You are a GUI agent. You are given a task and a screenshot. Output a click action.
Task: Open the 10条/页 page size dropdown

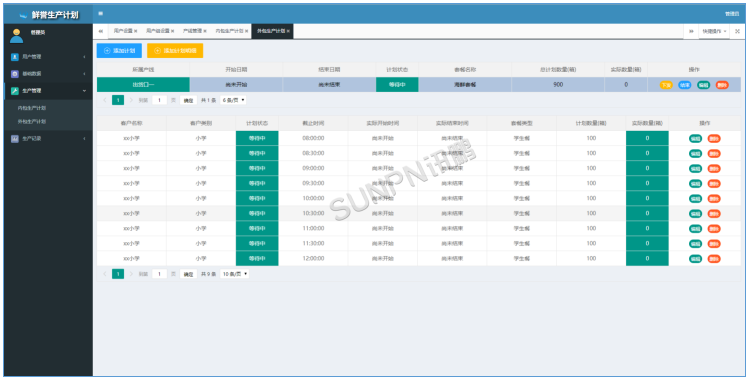tap(234, 274)
